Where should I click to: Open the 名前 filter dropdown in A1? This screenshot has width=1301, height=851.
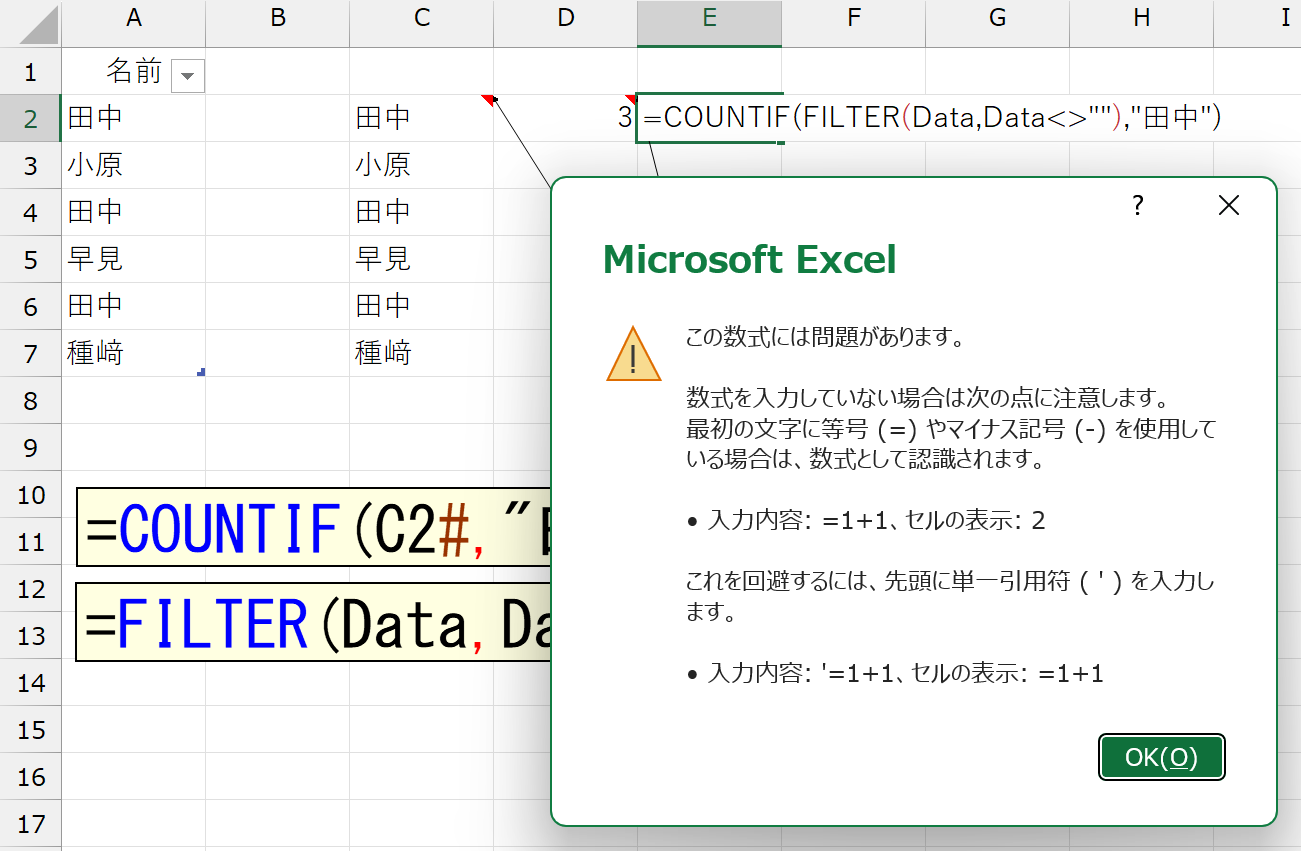[x=188, y=76]
